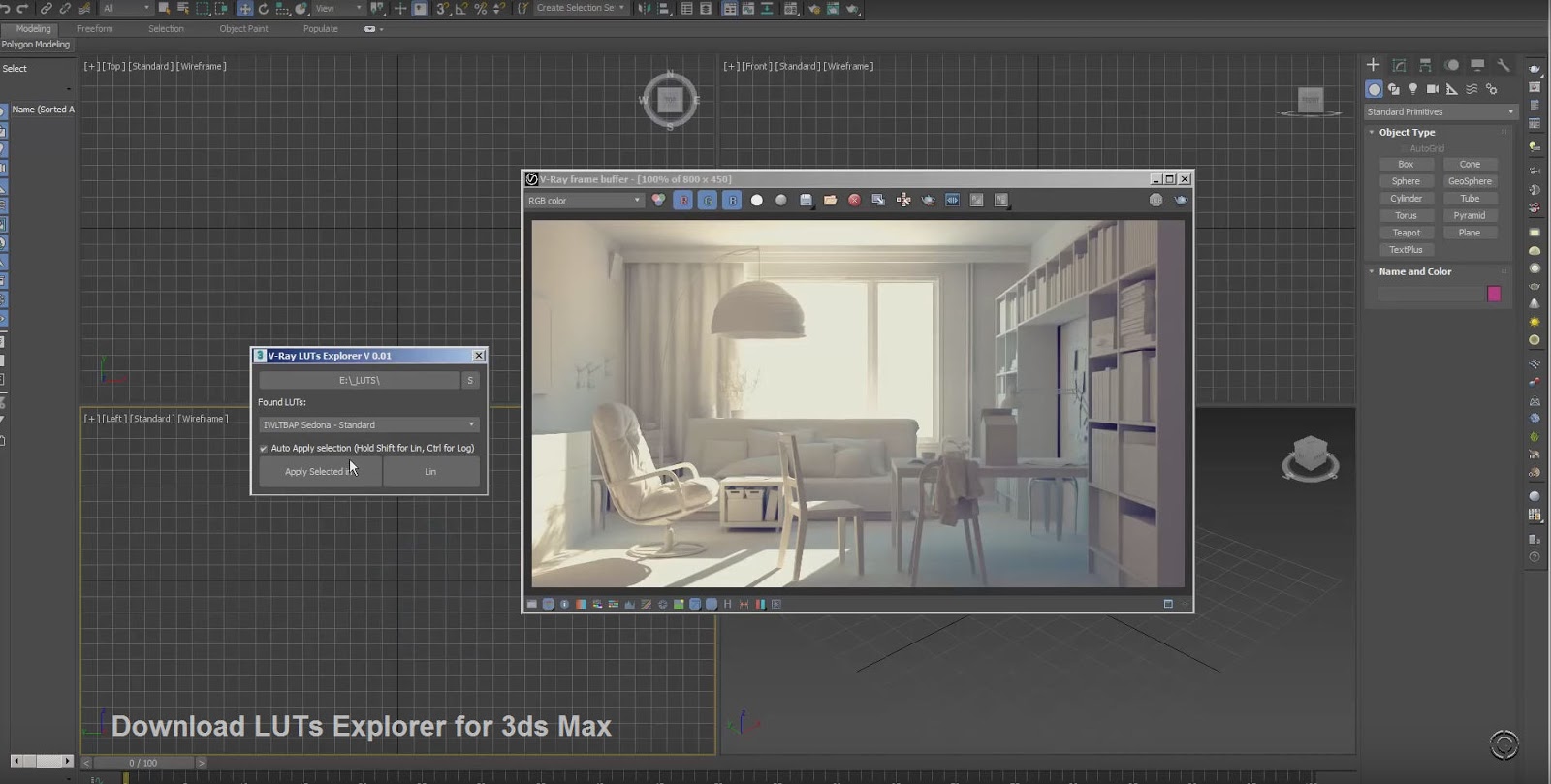Toggle the blue channel in frame buffer

(x=732, y=201)
